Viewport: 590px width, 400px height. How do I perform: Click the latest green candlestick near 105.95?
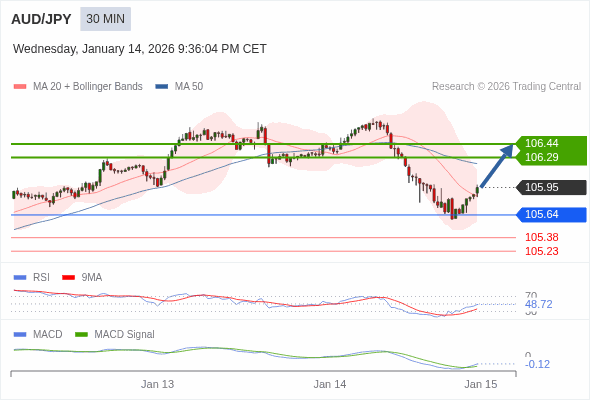tap(477, 190)
